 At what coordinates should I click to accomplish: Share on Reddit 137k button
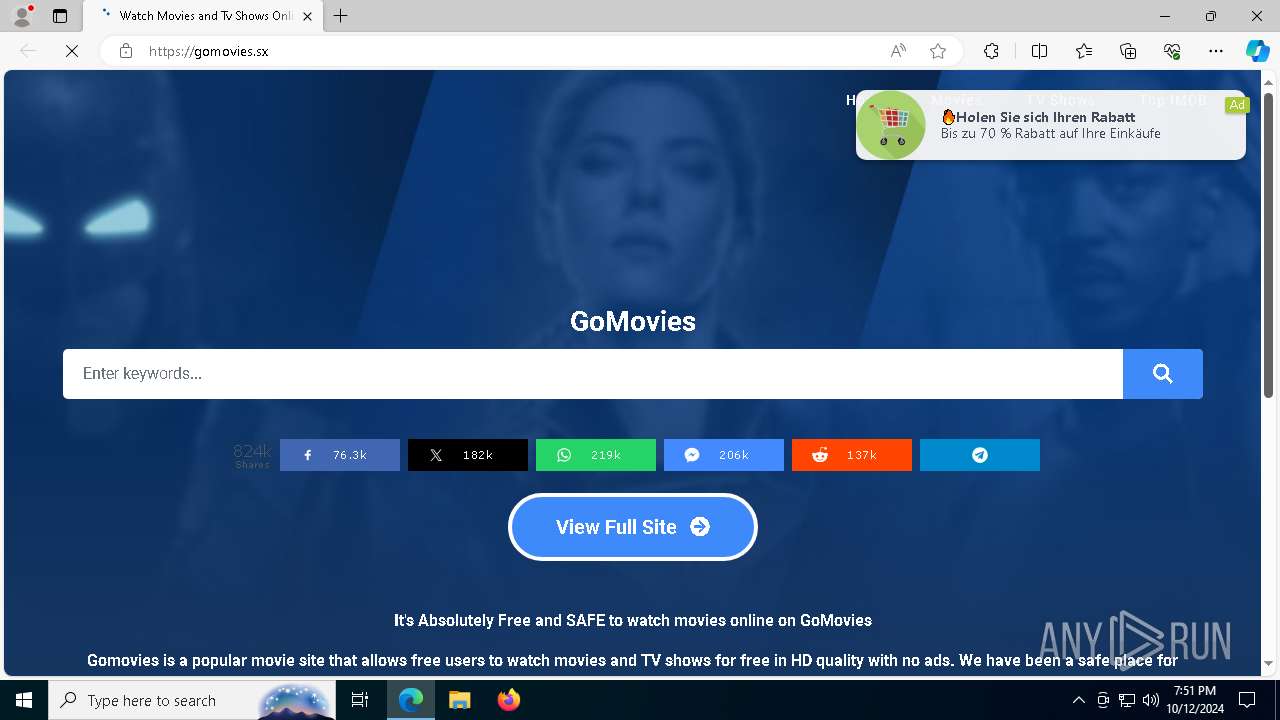[x=852, y=455]
